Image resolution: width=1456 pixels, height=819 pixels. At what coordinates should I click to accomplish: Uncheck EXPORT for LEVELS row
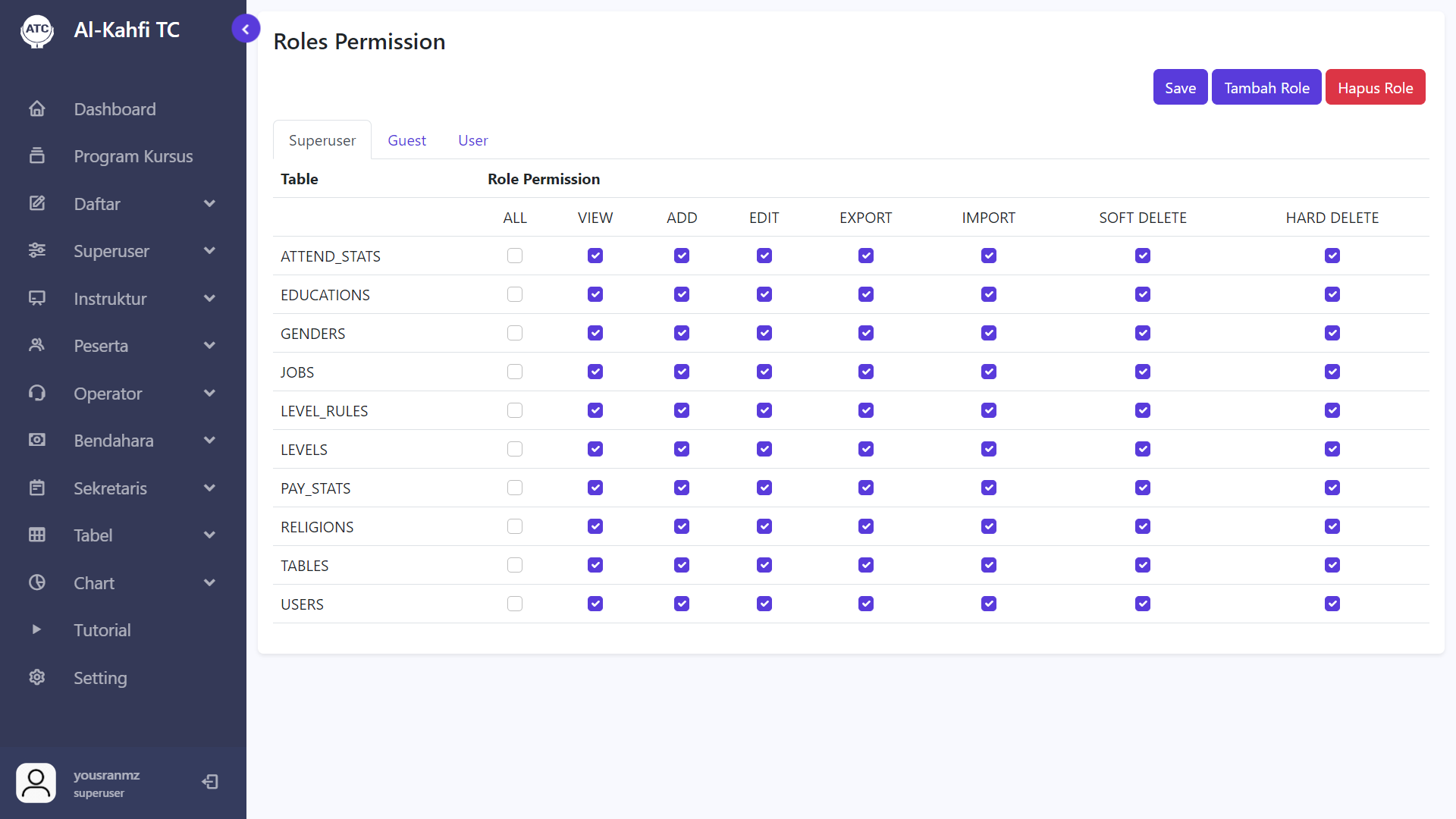tap(866, 450)
